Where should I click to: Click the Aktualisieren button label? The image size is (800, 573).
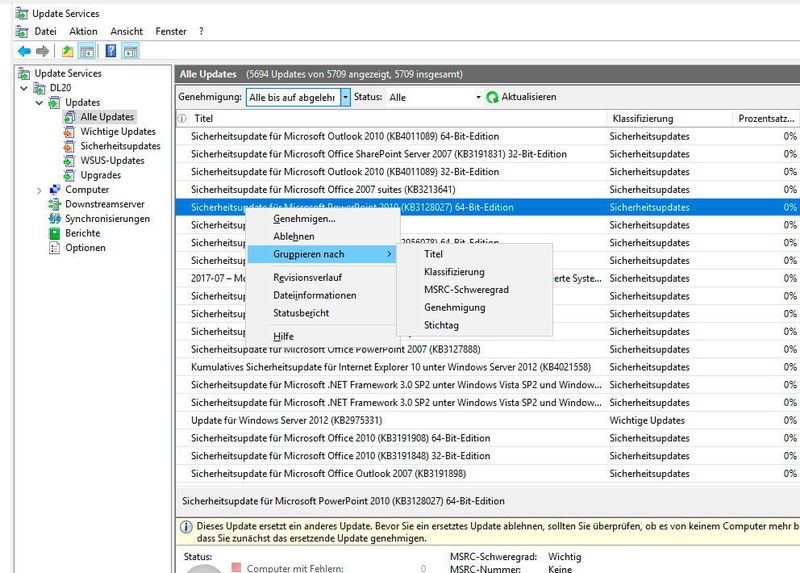(x=529, y=97)
